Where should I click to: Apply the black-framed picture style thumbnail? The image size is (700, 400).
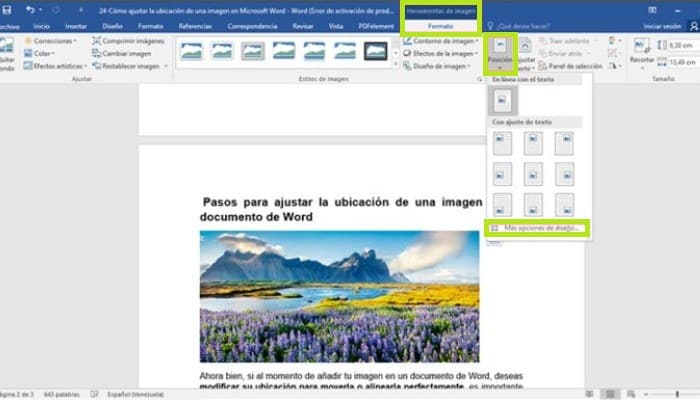point(376,51)
